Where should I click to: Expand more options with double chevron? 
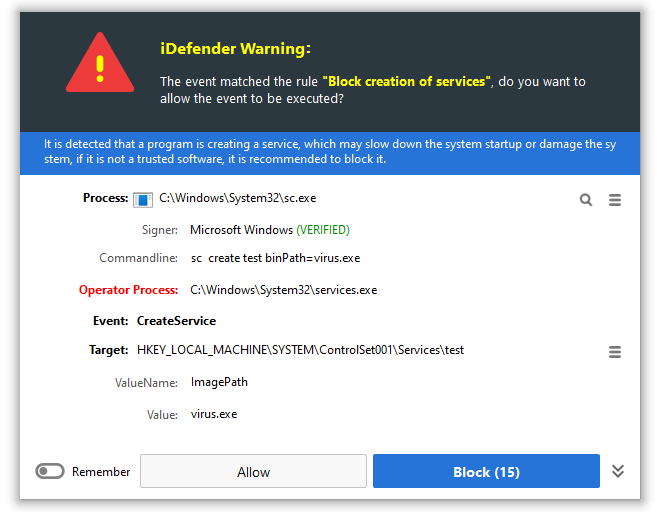coord(618,472)
